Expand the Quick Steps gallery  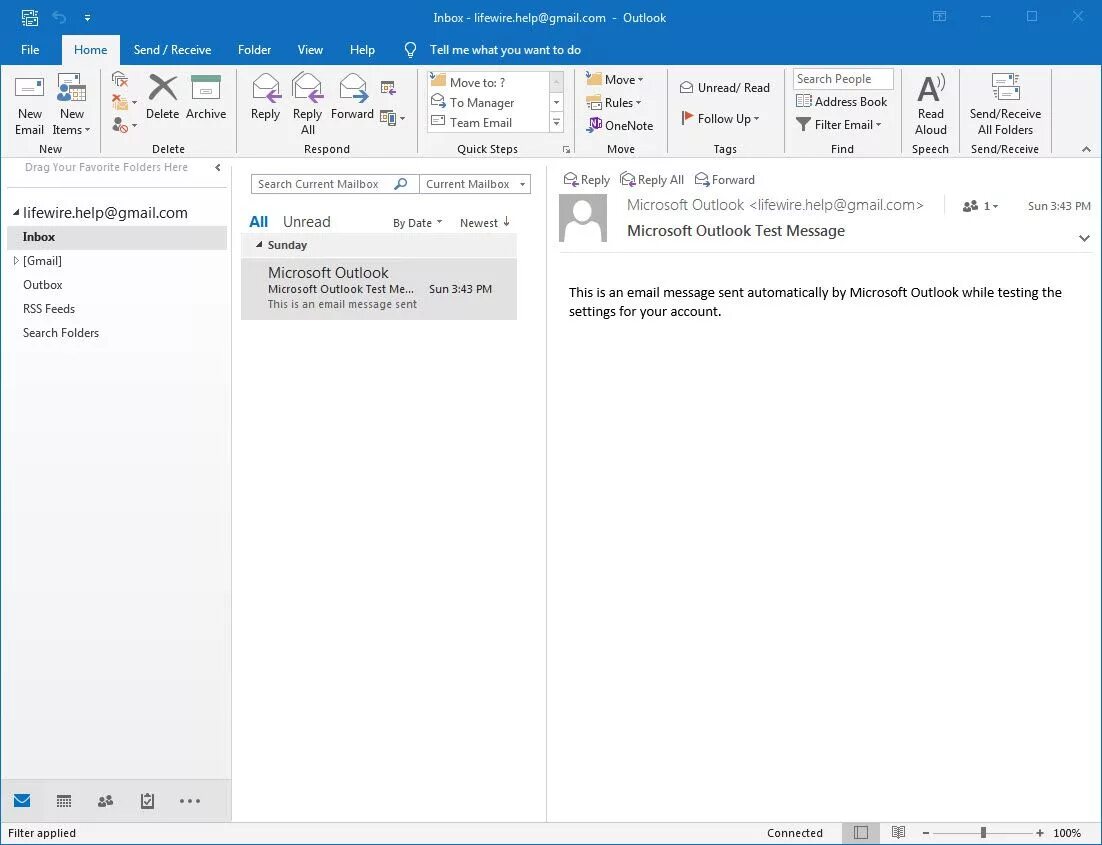point(557,123)
